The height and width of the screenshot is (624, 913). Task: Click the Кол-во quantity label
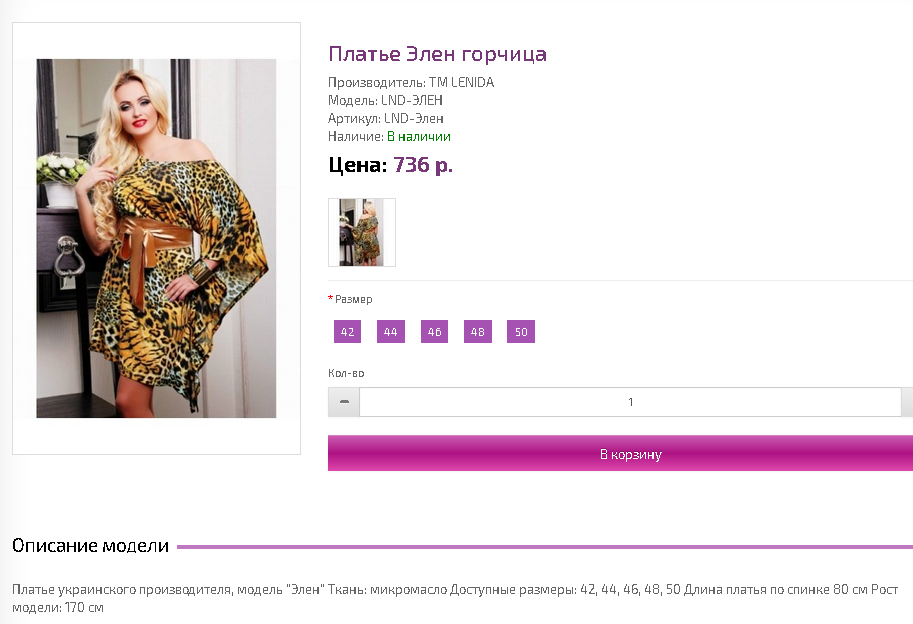(x=346, y=373)
